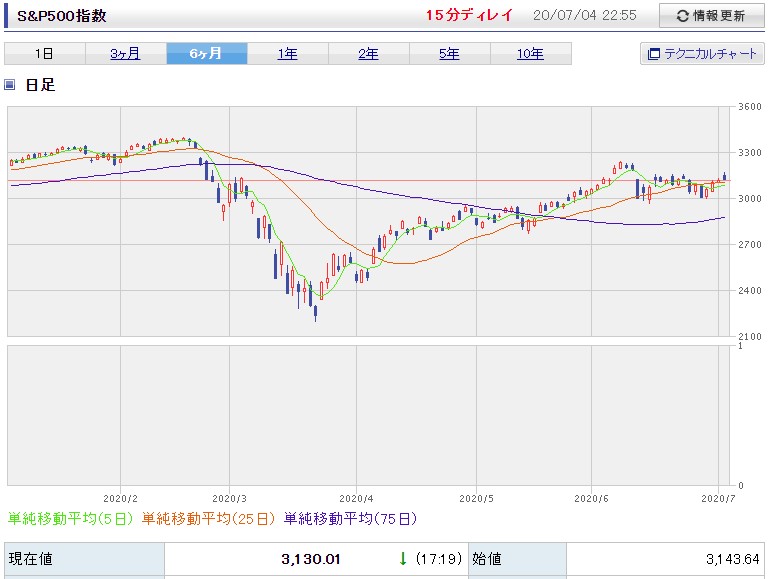Click the 情報更新 refresh button
This screenshot has height=579, width=769.
711,16
